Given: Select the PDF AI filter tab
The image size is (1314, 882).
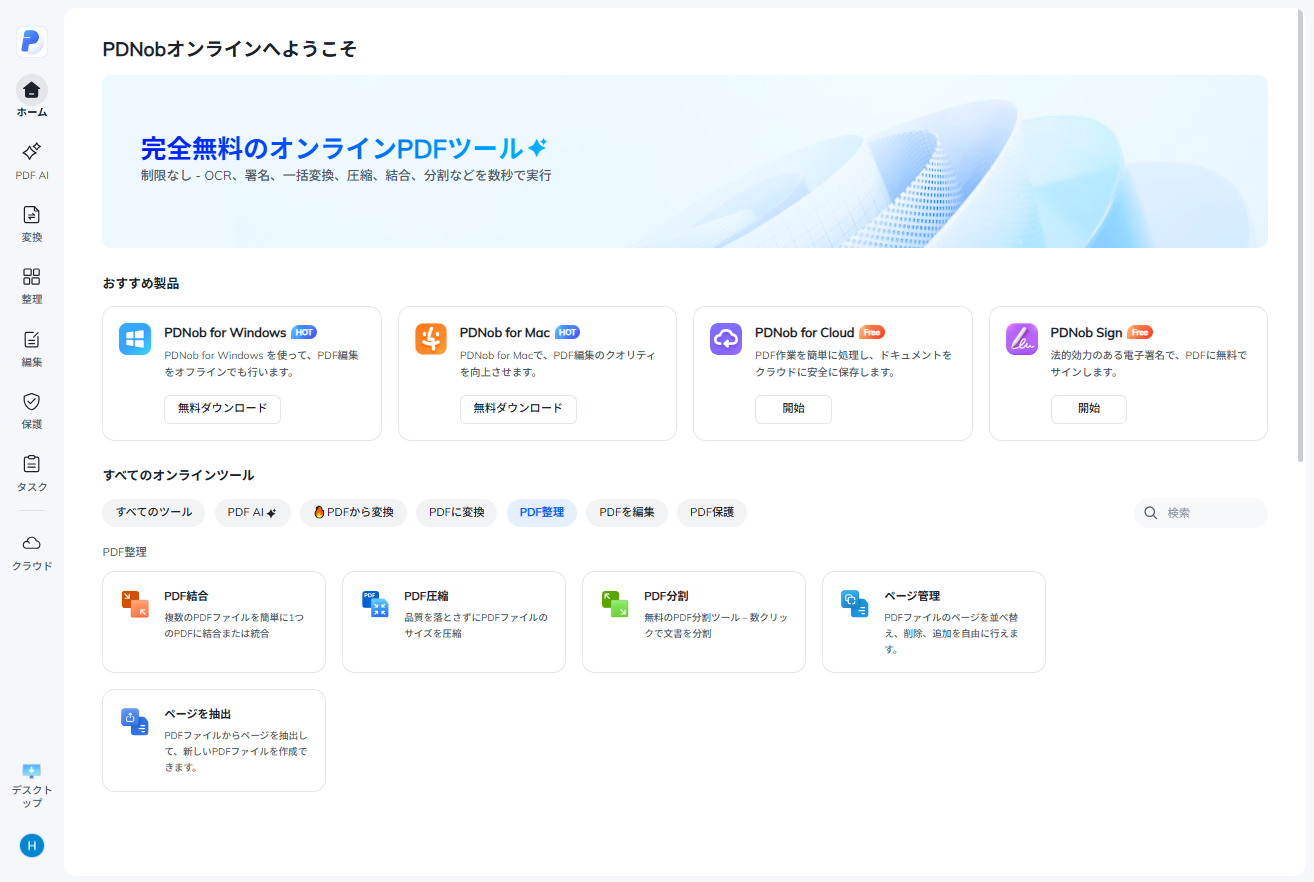Looking at the screenshot, I should point(252,512).
